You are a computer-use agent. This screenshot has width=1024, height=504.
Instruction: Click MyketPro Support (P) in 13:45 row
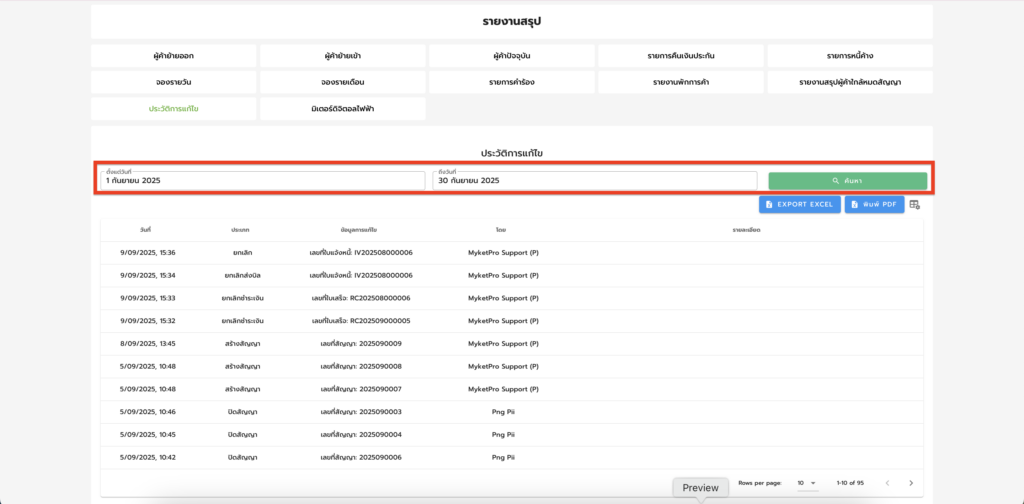(x=504, y=343)
